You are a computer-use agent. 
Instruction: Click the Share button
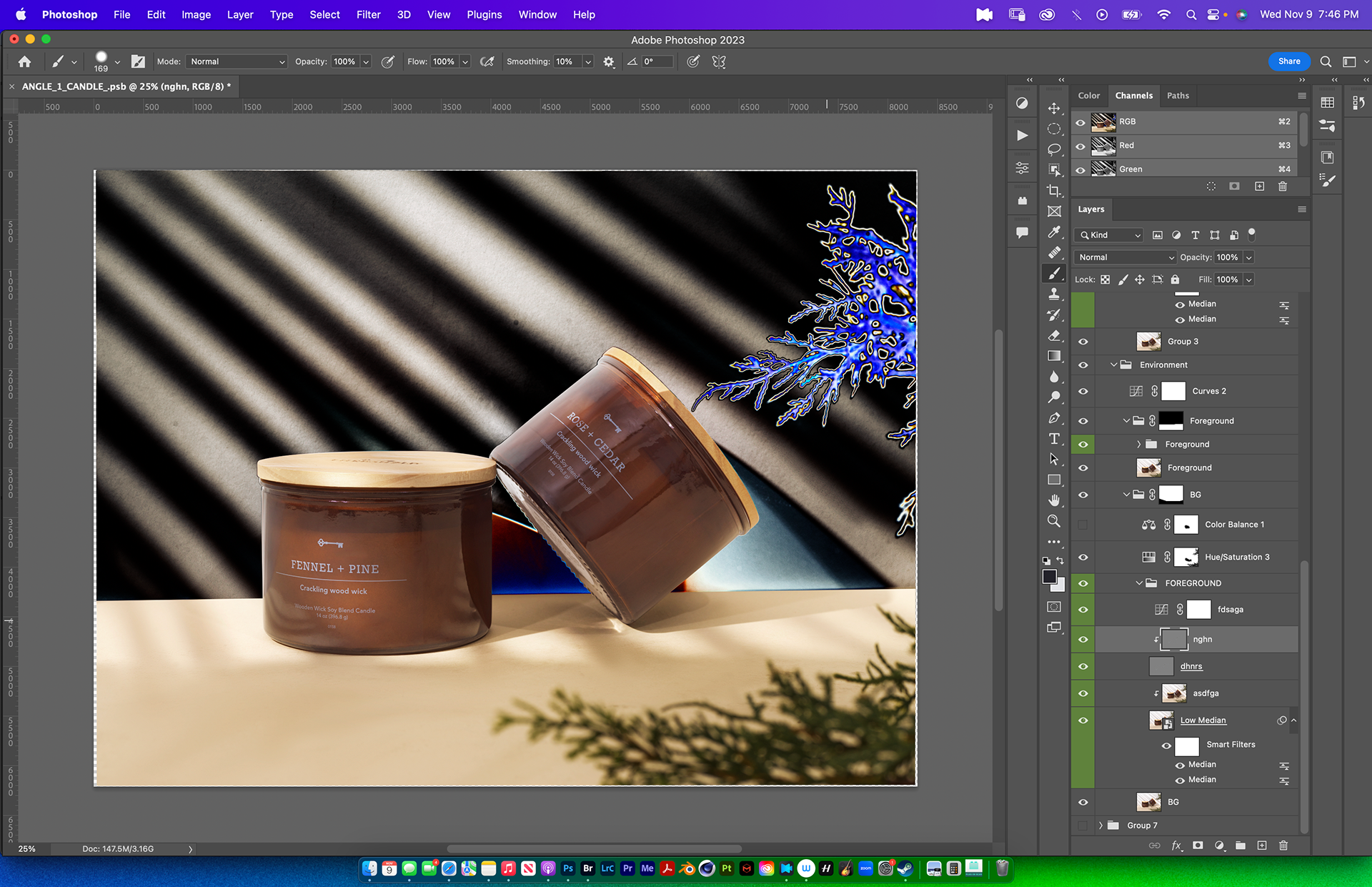(x=1289, y=61)
